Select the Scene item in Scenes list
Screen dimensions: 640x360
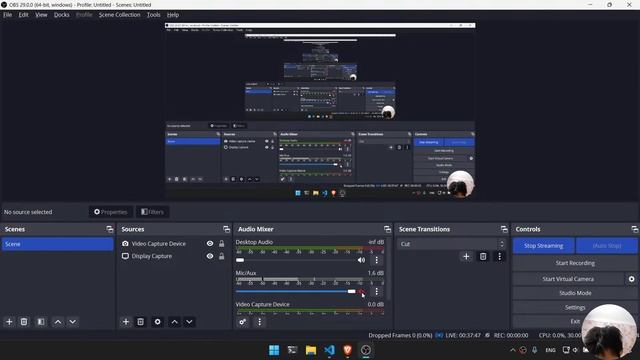tap(58, 244)
